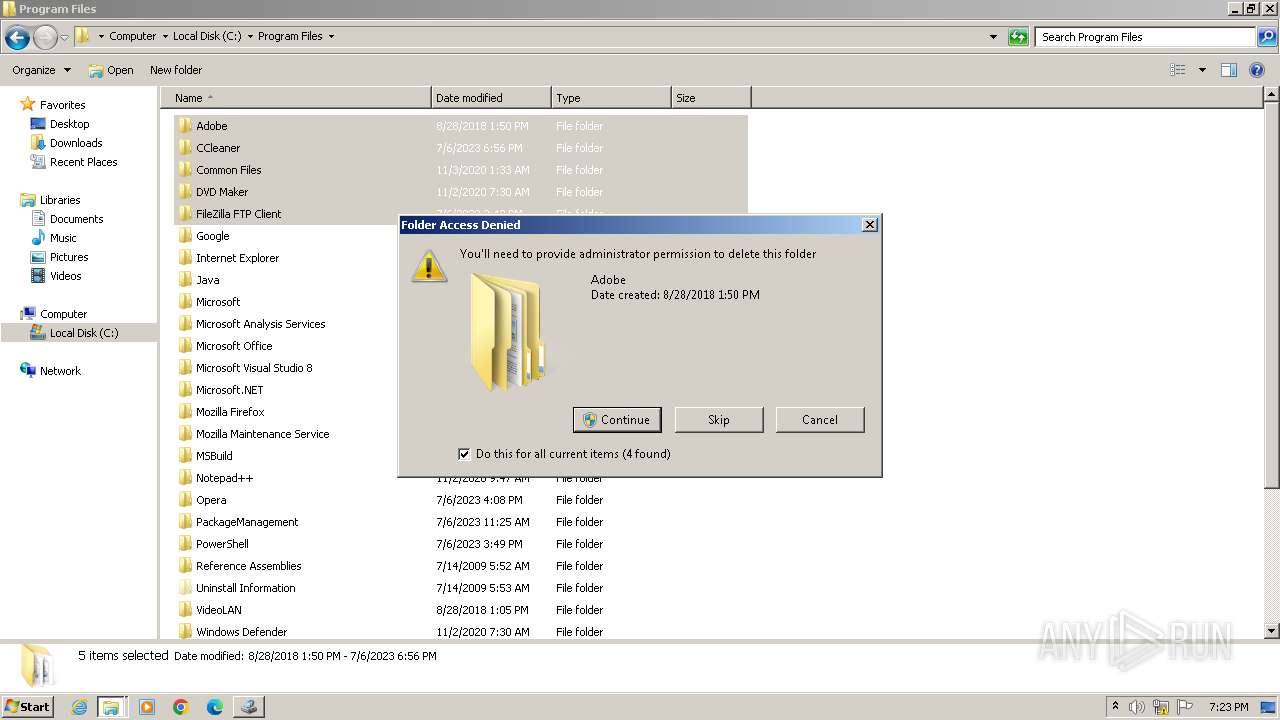The width and height of the screenshot is (1280, 720).
Task: Click the Windows Media Player taskbar icon
Action: (x=147, y=707)
